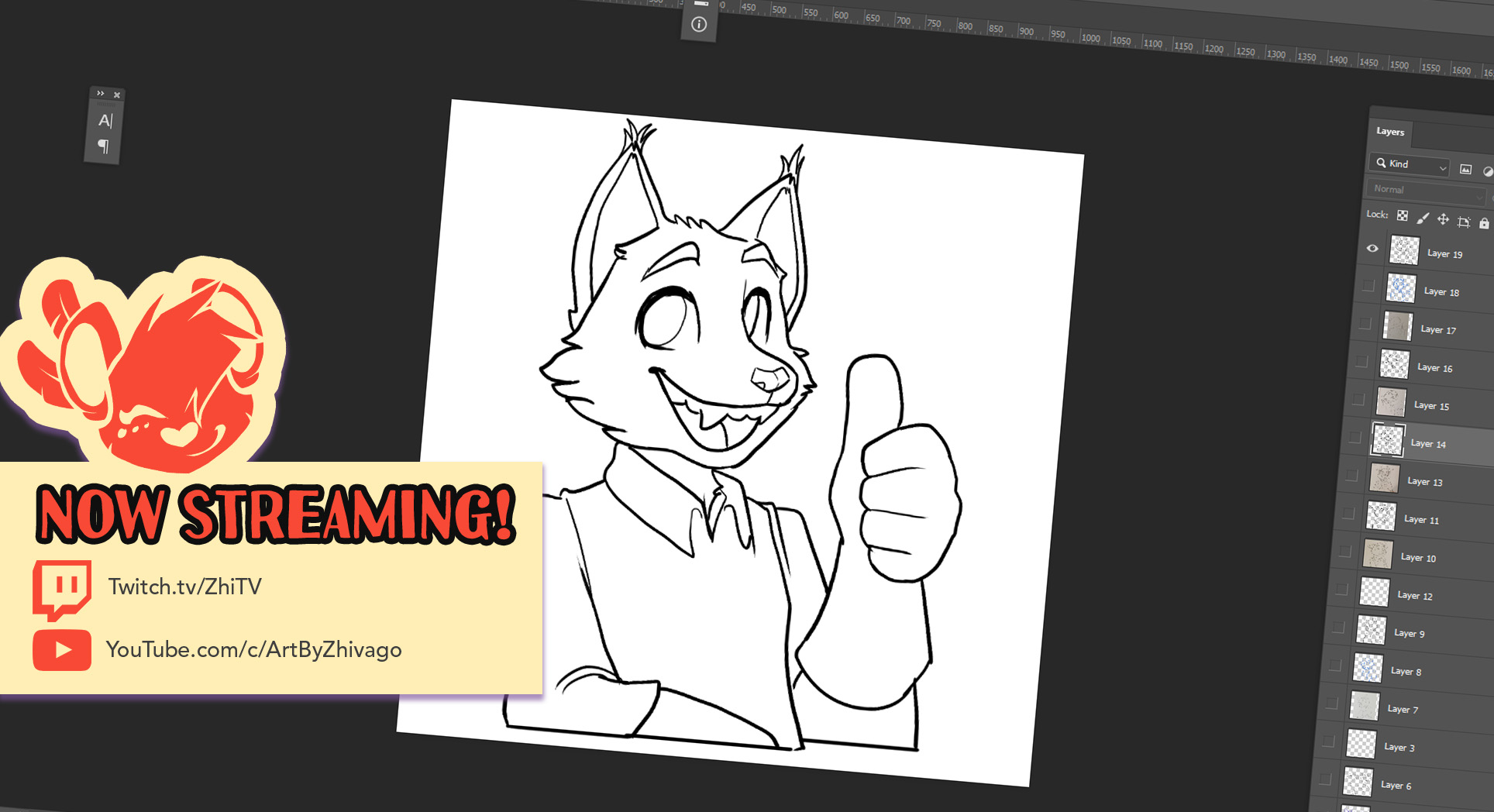Show Layer 13 visibility
The width and height of the screenshot is (1494, 812).
(1351, 476)
